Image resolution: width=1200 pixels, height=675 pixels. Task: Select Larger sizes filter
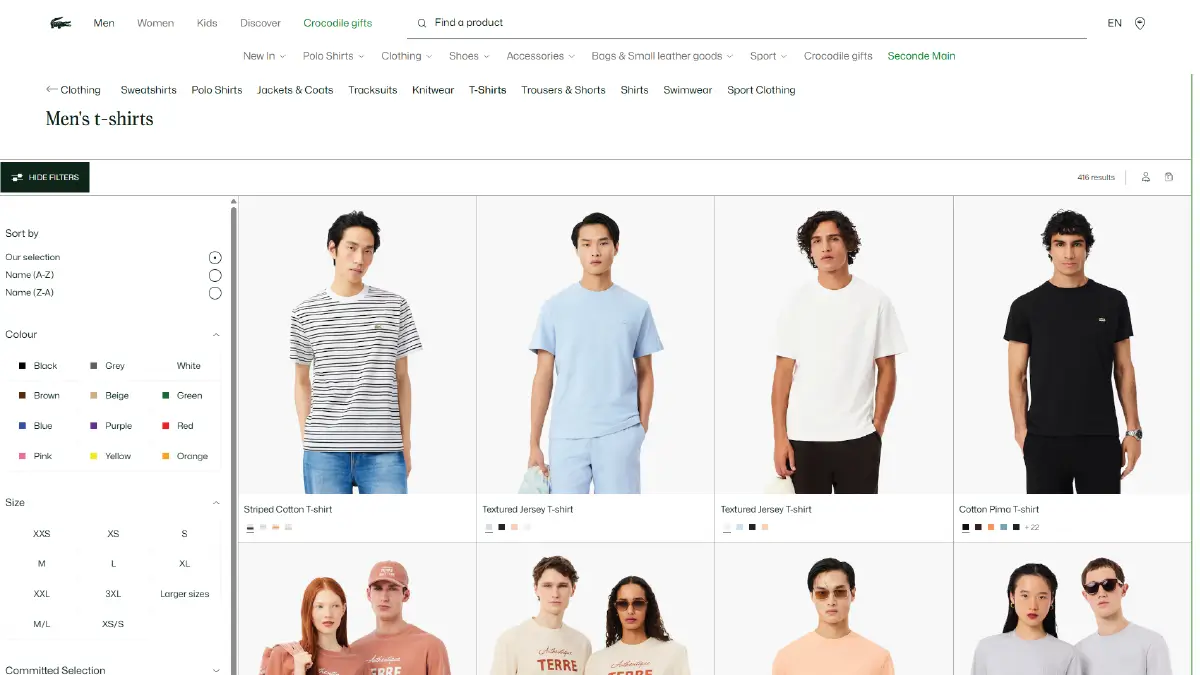(185, 594)
